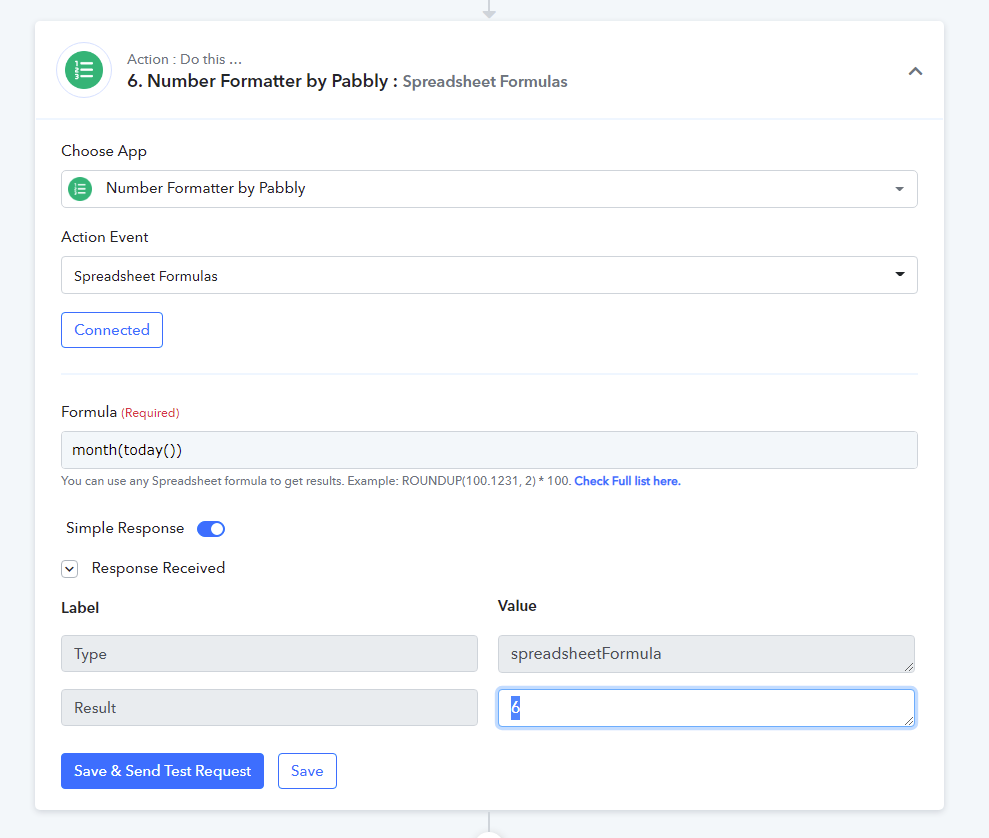Image resolution: width=989 pixels, height=838 pixels.
Task: Click the resize handle of Result value box
Action: 908,721
